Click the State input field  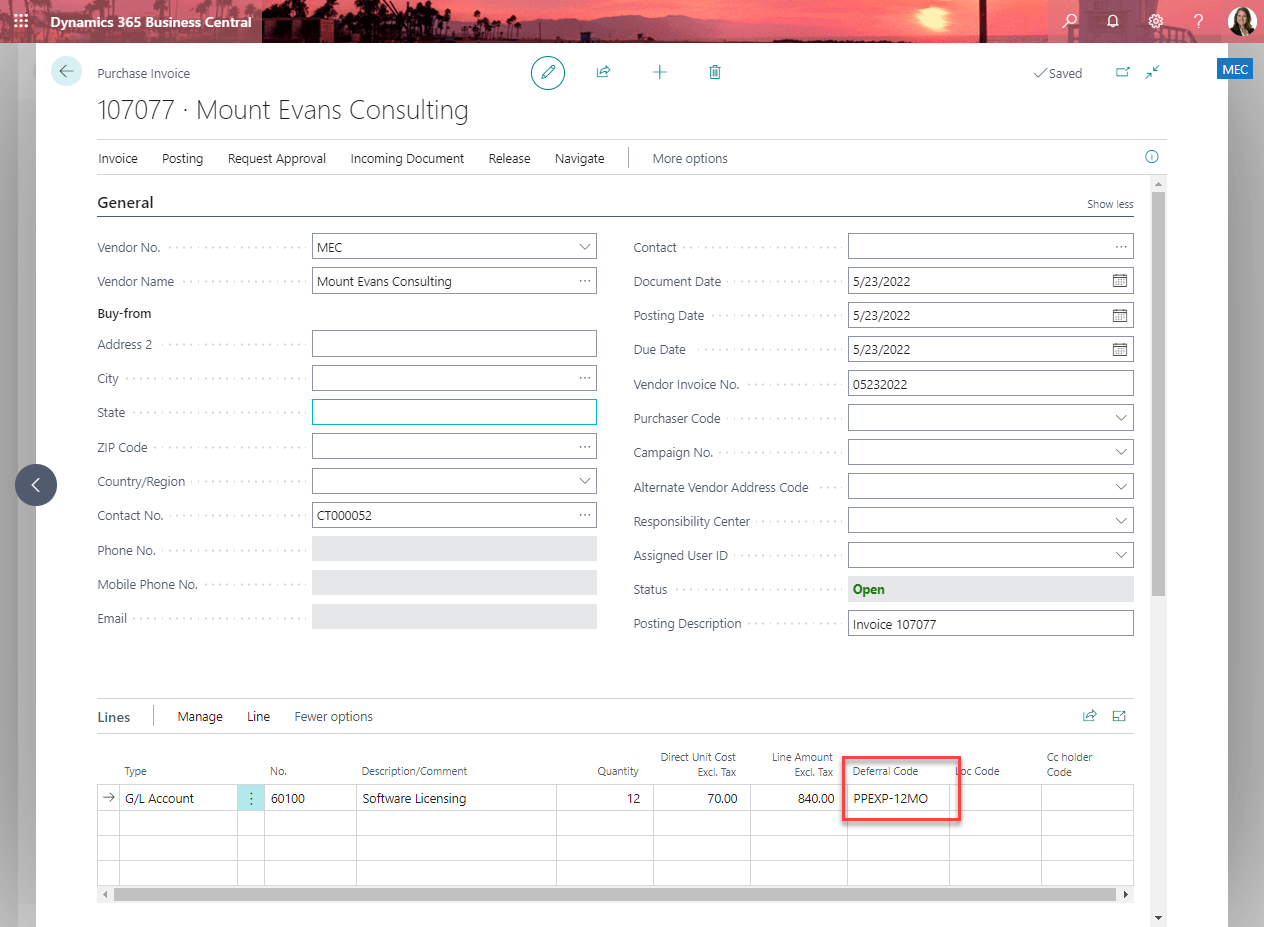454,412
